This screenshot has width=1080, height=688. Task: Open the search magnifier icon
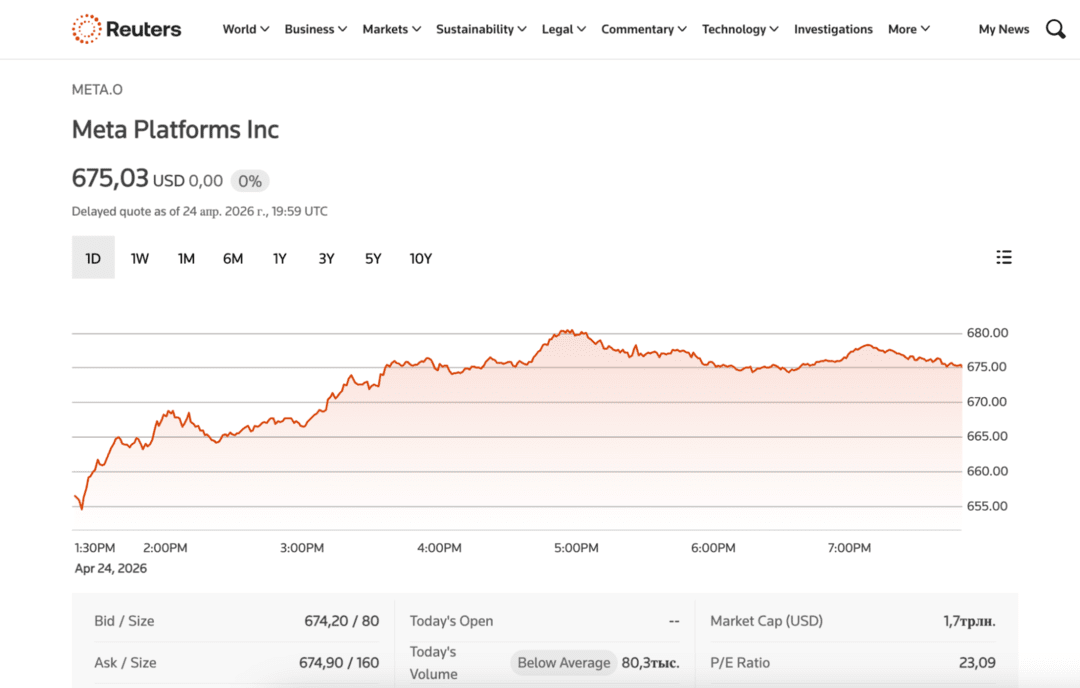pos(1055,29)
